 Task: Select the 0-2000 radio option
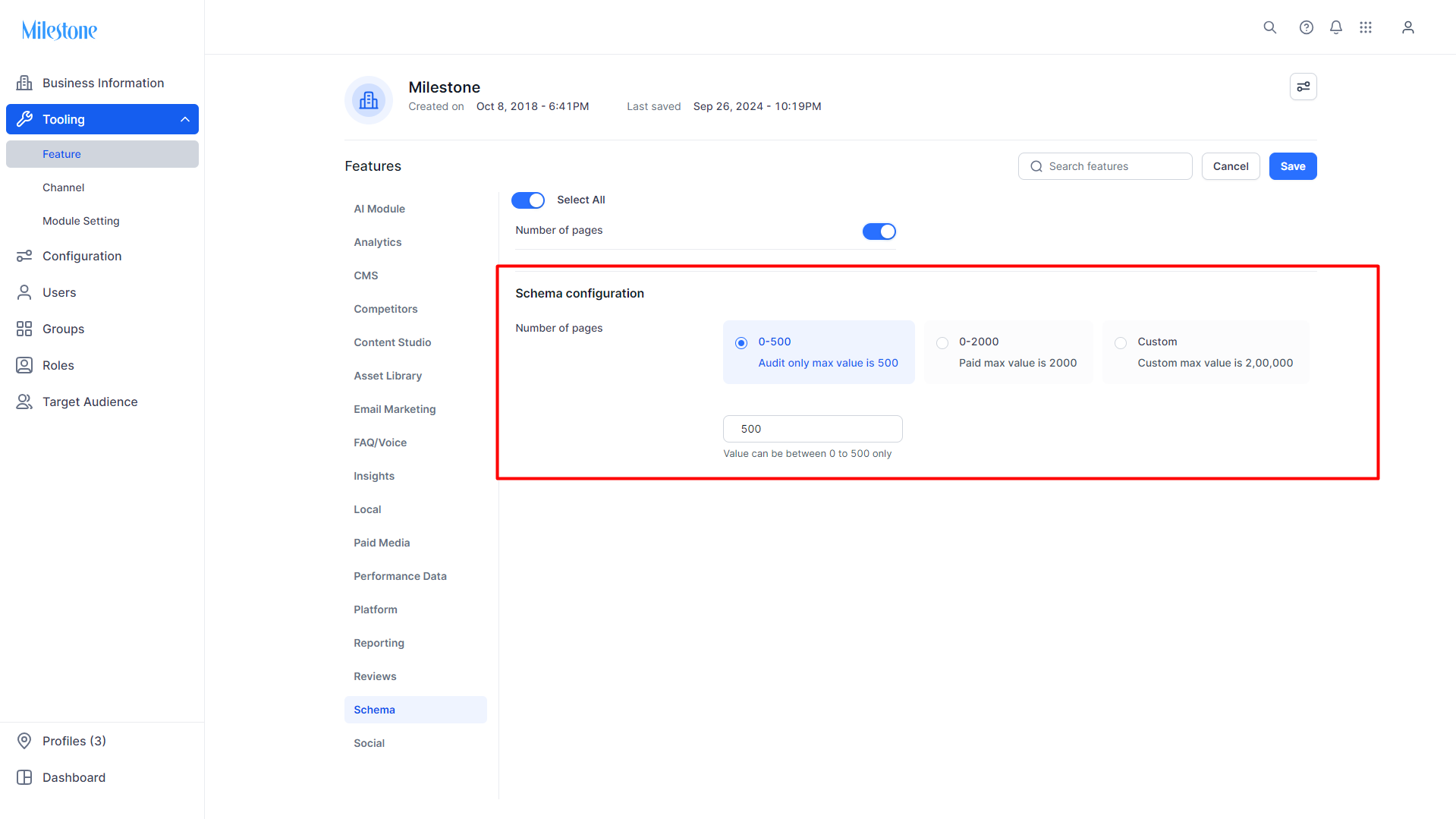pos(942,343)
